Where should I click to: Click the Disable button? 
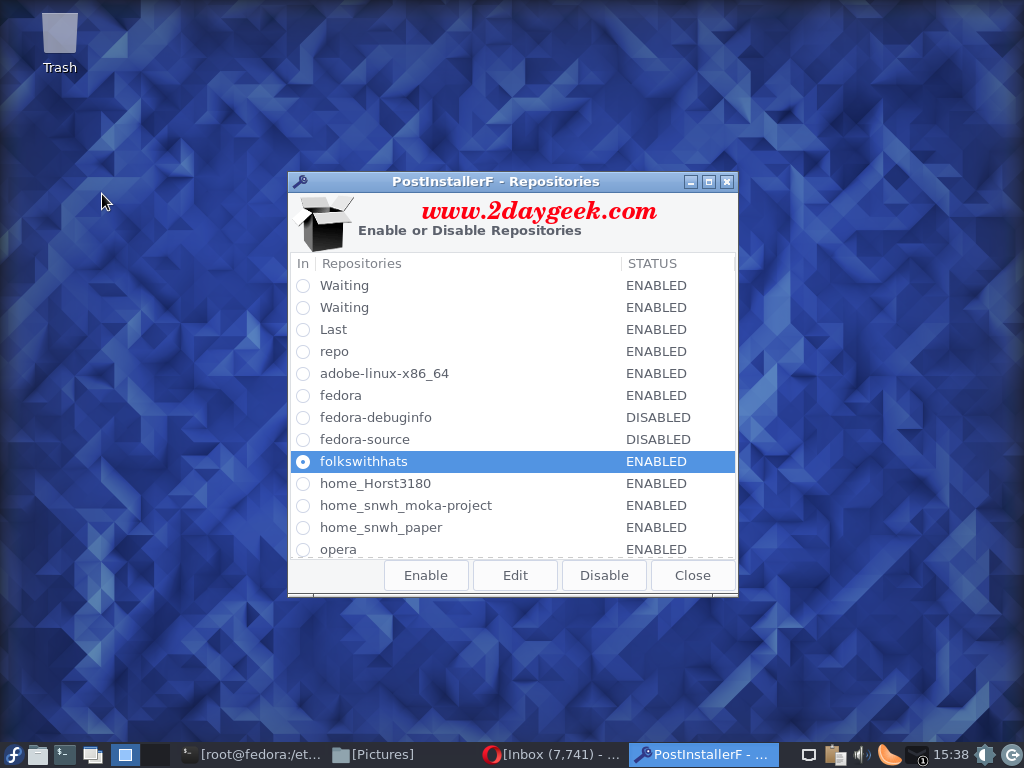[604, 575]
